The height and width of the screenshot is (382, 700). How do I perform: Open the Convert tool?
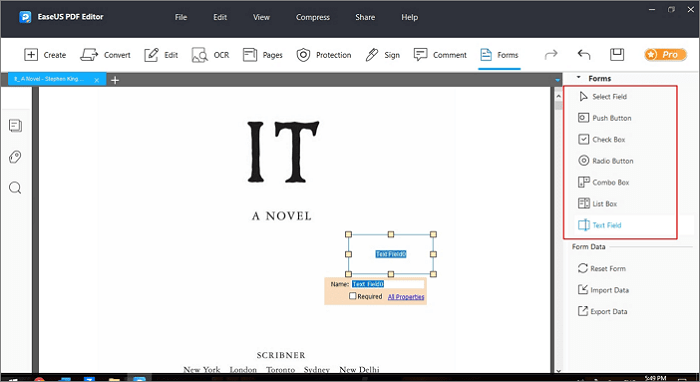click(105, 55)
